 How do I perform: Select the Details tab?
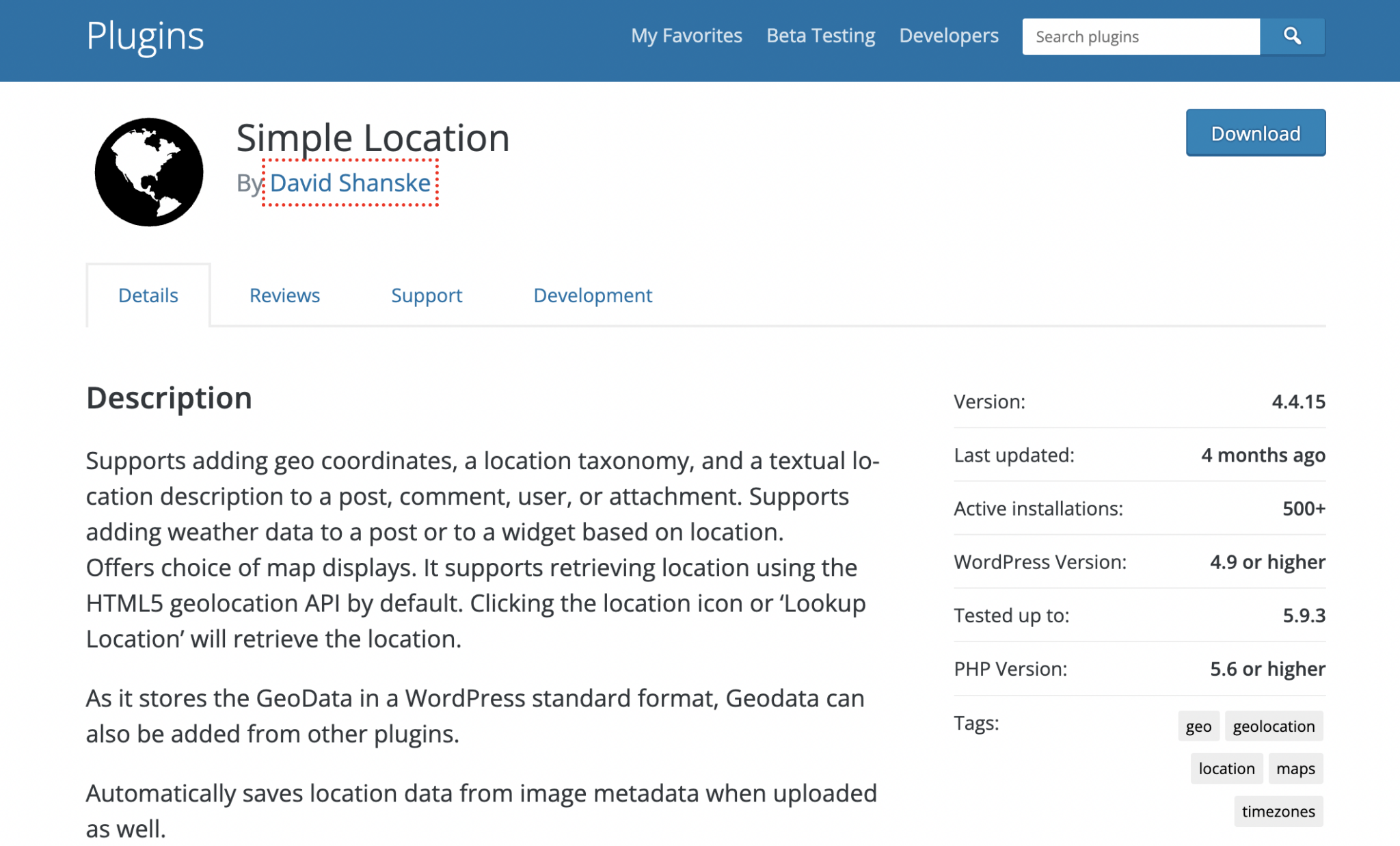(x=148, y=295)
